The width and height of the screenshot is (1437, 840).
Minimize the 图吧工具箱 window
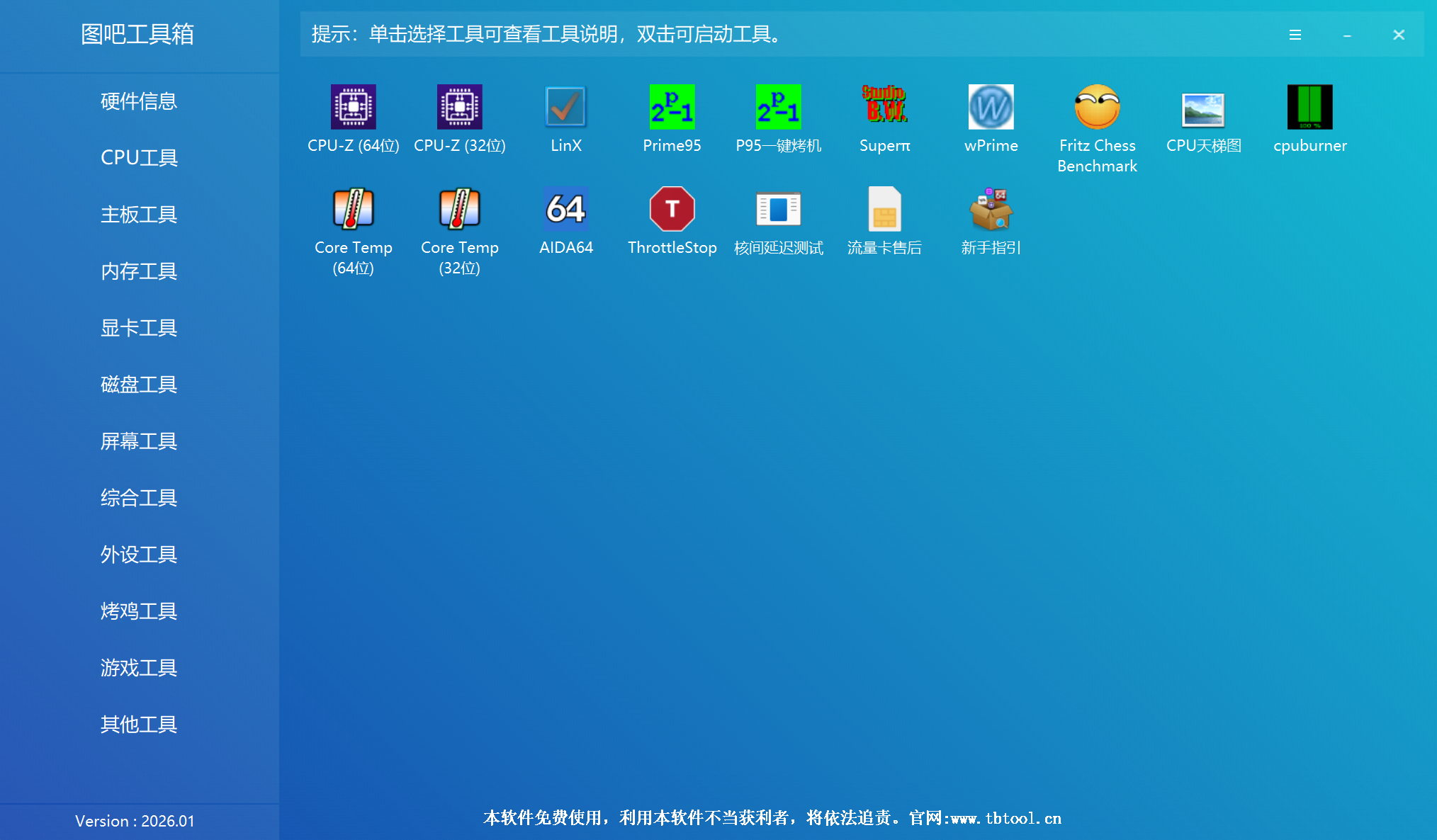coord(1347,35)
